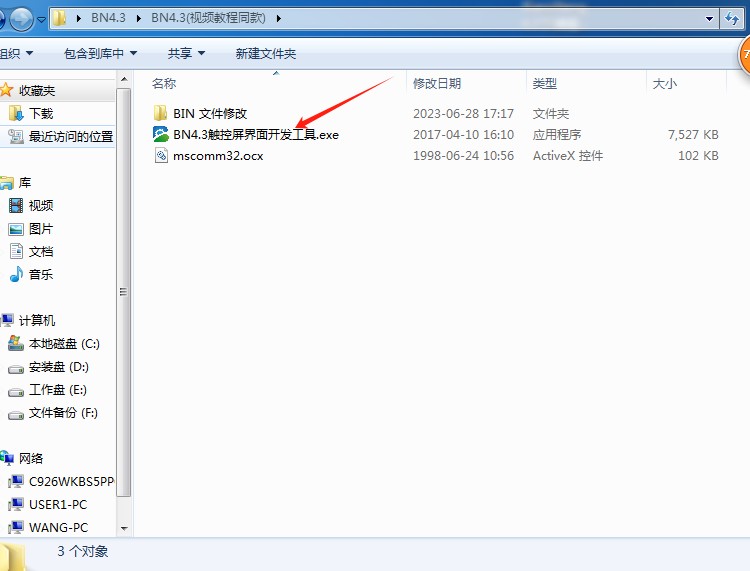Click the 7,527 KB size cell
Viewport: 750px width, 571px height.
click(x=693, y=134)
